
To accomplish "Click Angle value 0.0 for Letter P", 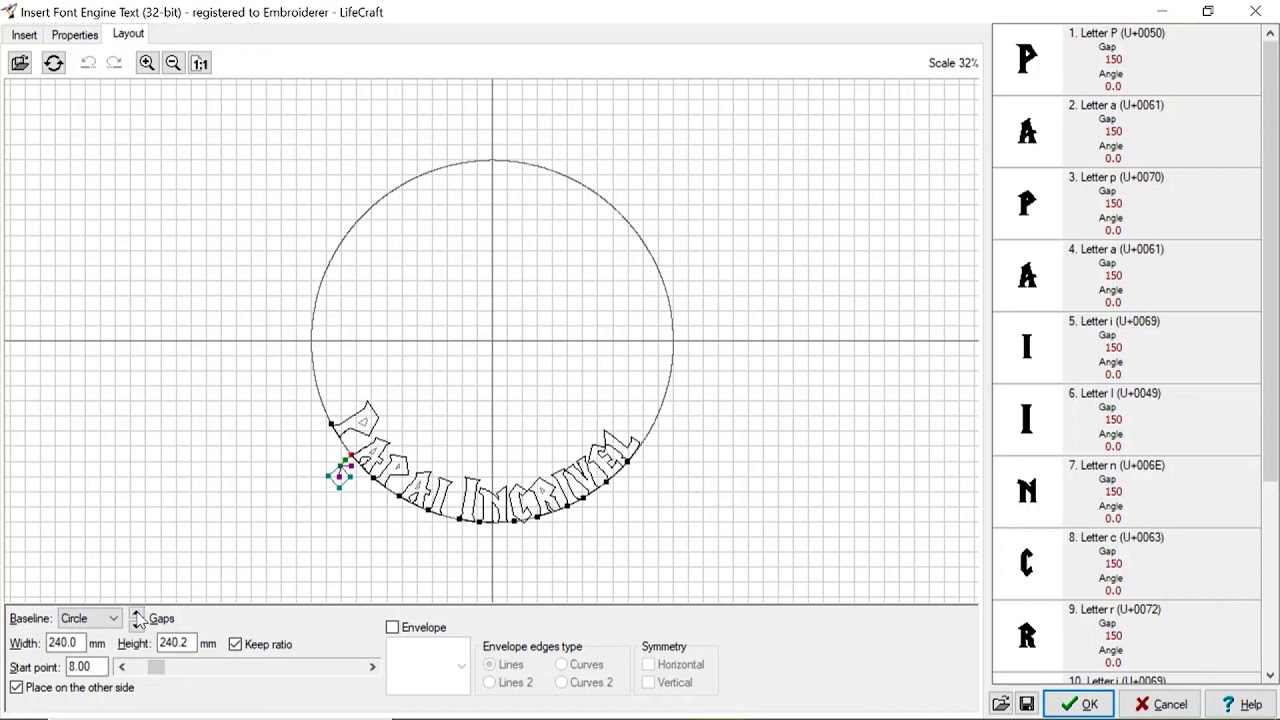I will point(1113,87).
